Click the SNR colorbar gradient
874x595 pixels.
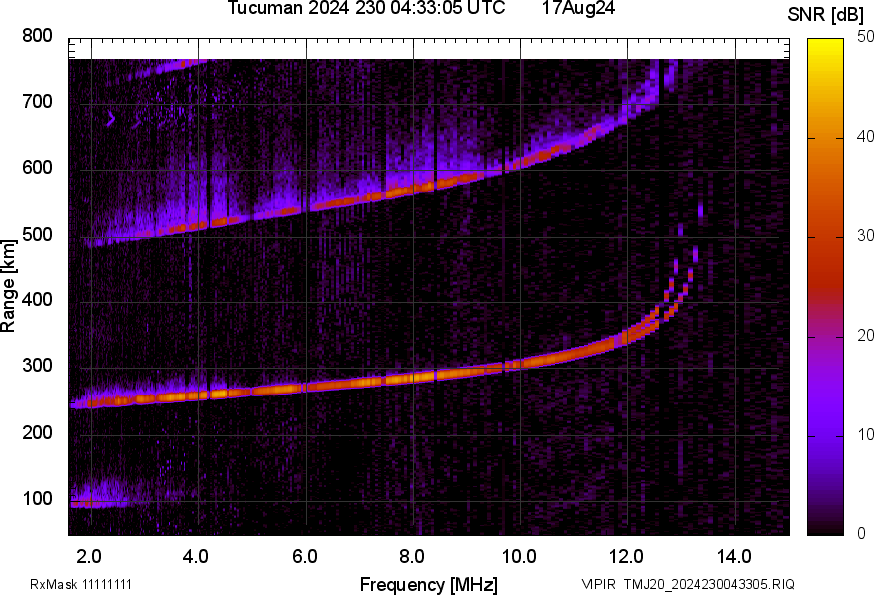pyautogui.click(x=825, y=287)
